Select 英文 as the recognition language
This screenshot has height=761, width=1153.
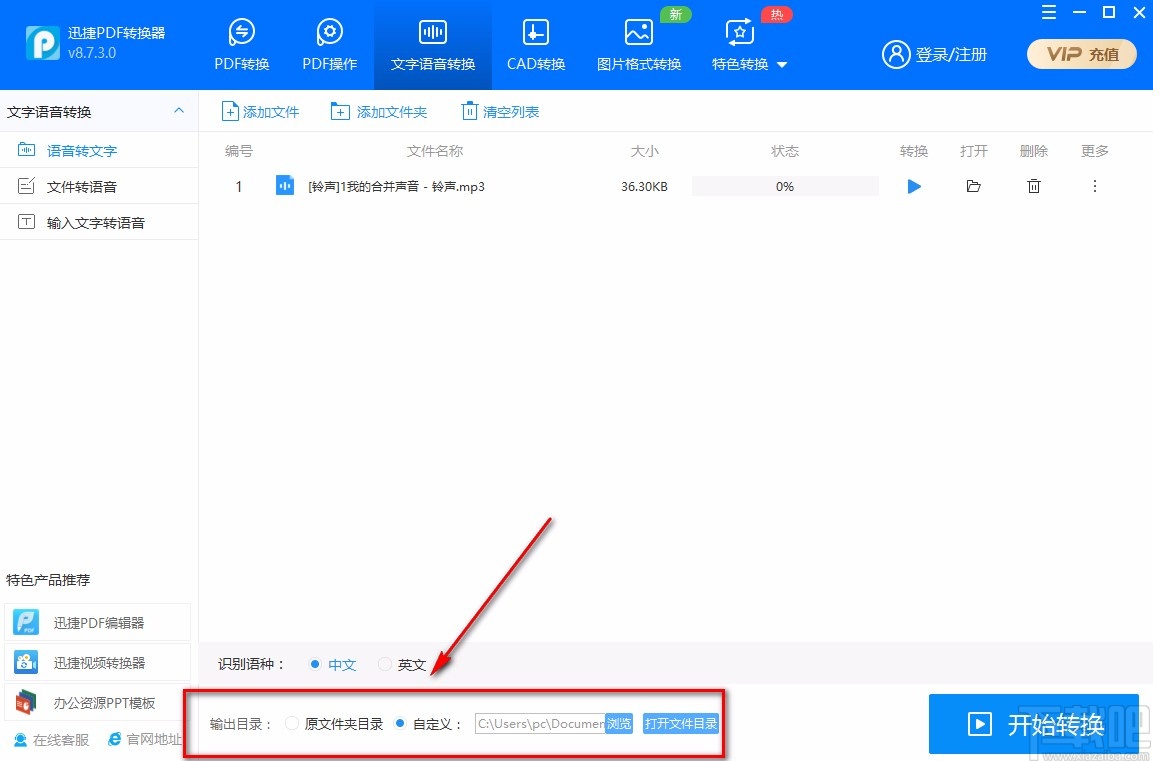tap(384, 664)
